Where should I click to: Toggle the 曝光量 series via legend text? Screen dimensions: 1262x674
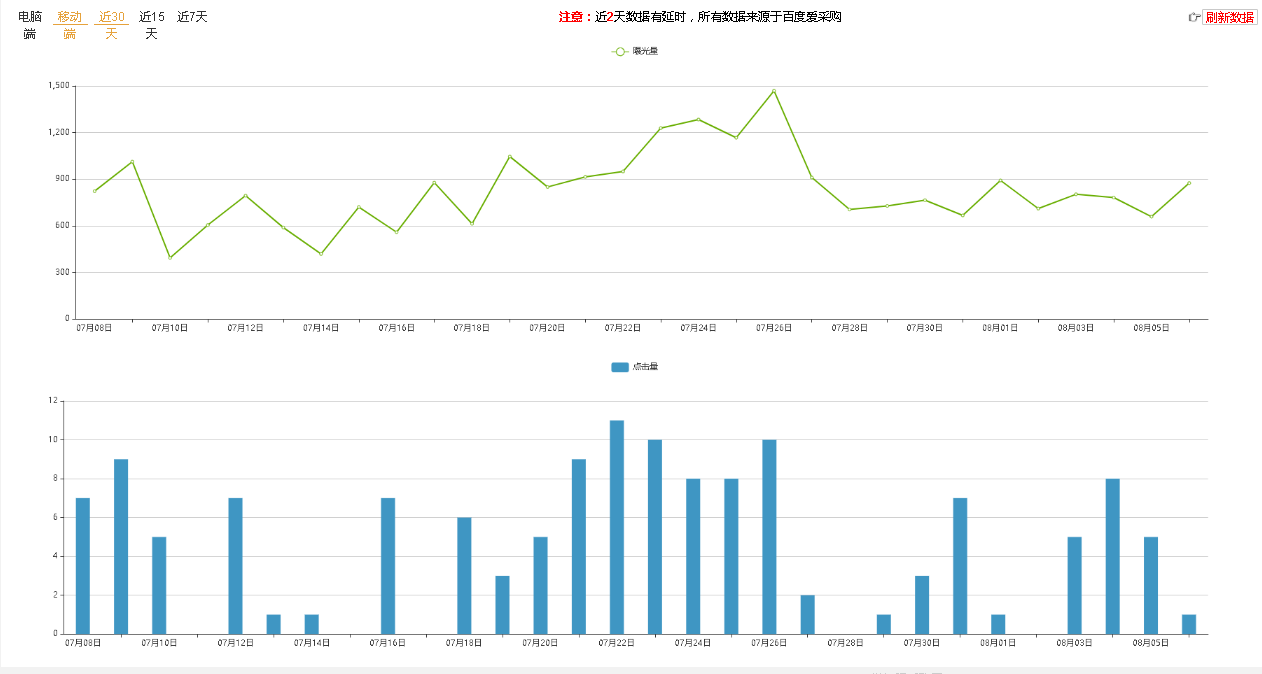pyautogui.click(x=645, y=51)
